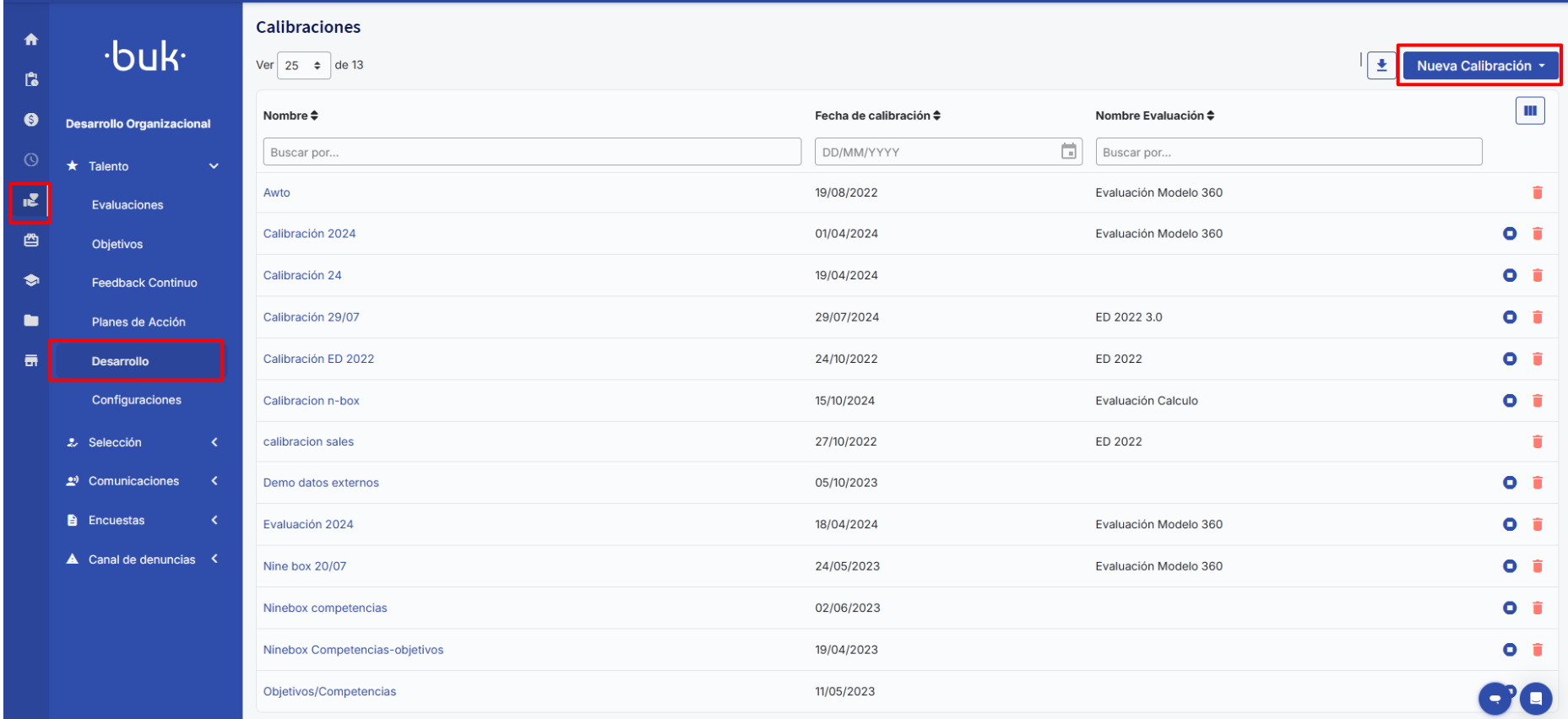Click the Nombre search input field
This screenshot has height=719, width=1568.
532,152
